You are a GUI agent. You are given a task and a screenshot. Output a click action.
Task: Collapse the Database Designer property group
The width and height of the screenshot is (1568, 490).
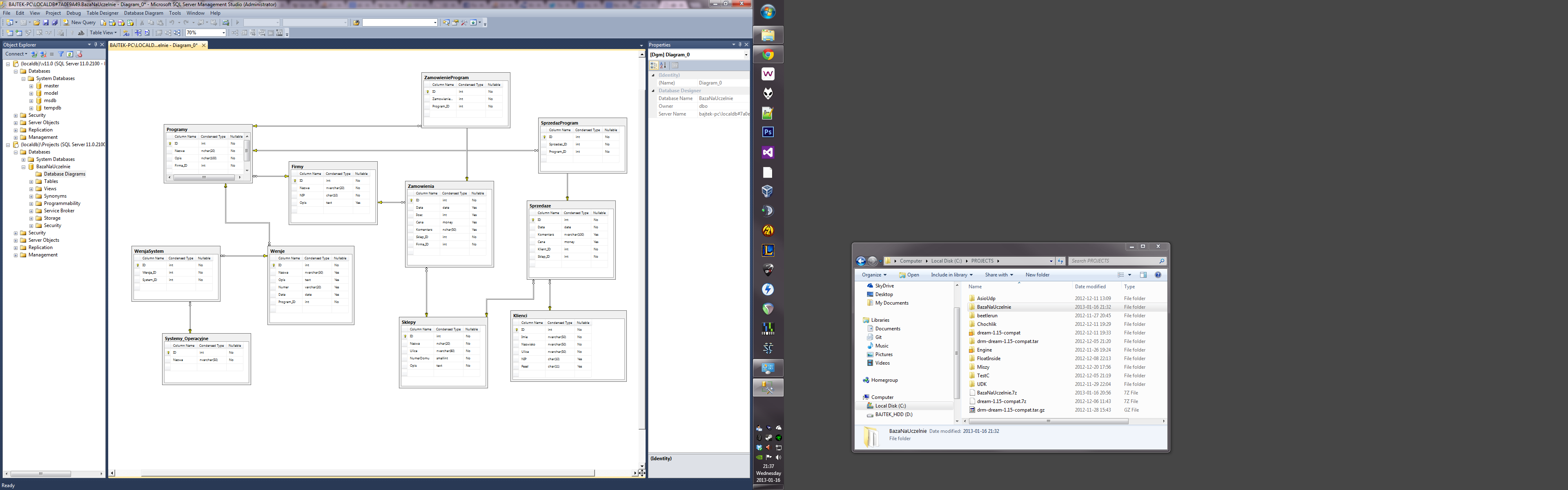[653, 91]
